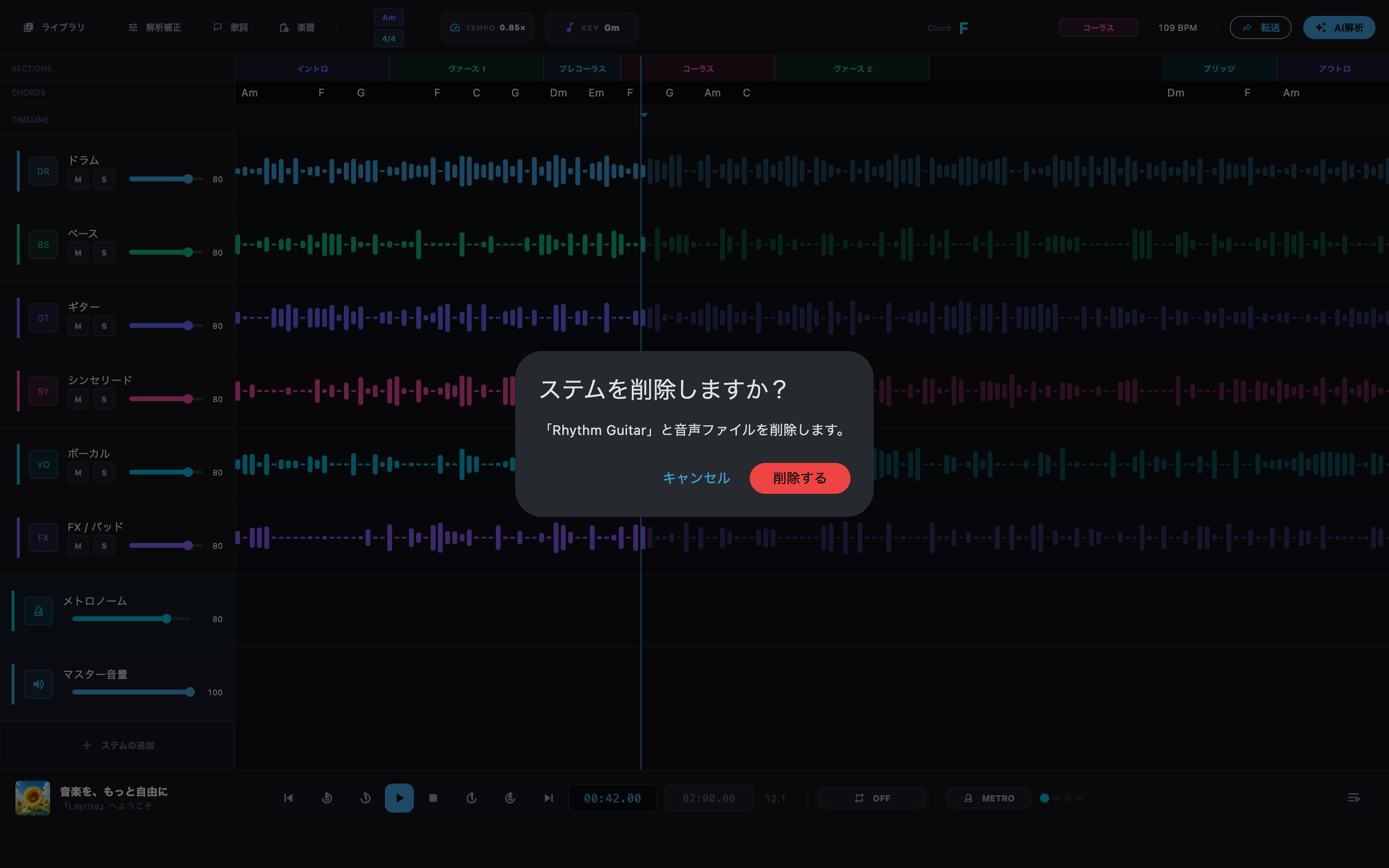This screenshot has height=868, width=1389.
Task: Click the sunflower album artwork thumbnail
Action: (x=33, y=798)
